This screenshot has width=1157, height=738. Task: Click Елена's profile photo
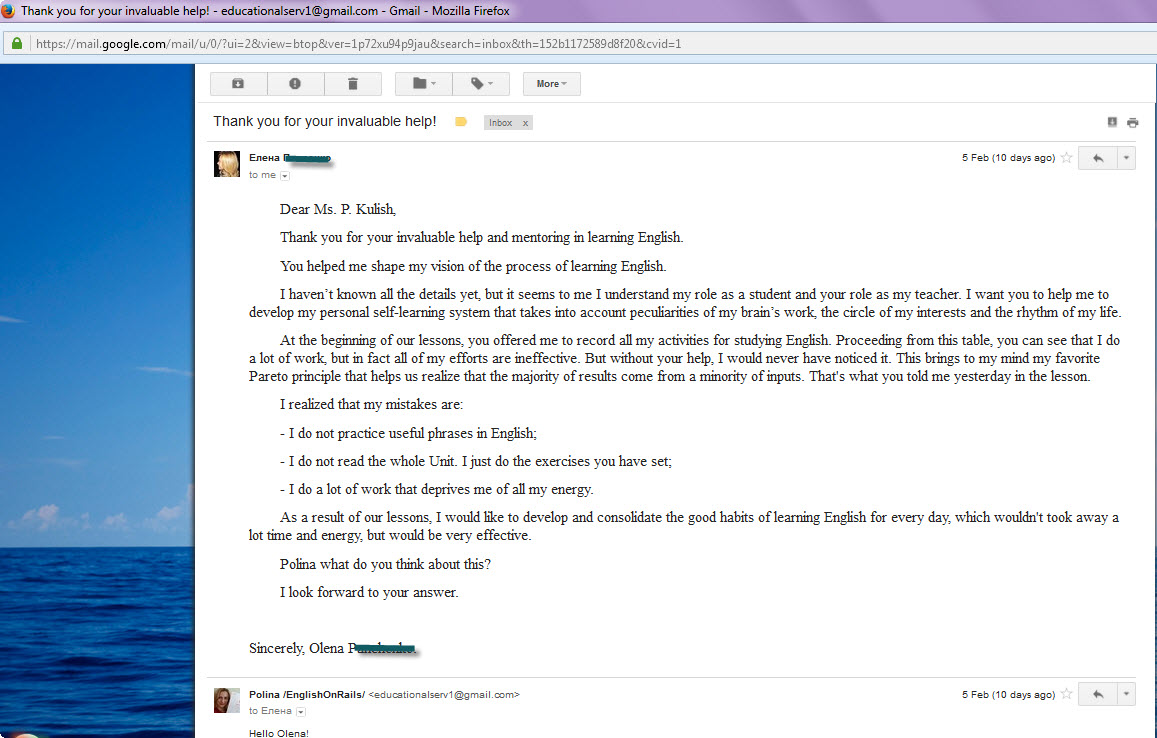(x=227, y=164)
